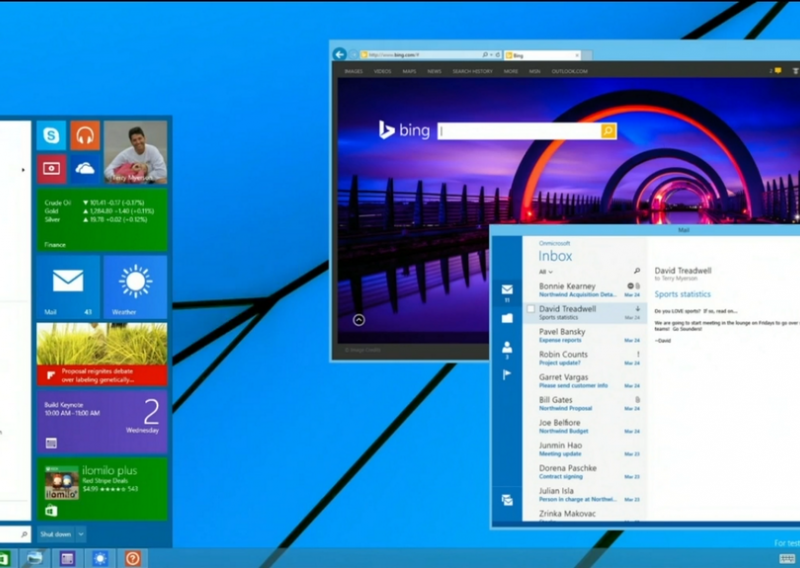Open the Calendar tile showing Build Keynote

click(102, 422)
